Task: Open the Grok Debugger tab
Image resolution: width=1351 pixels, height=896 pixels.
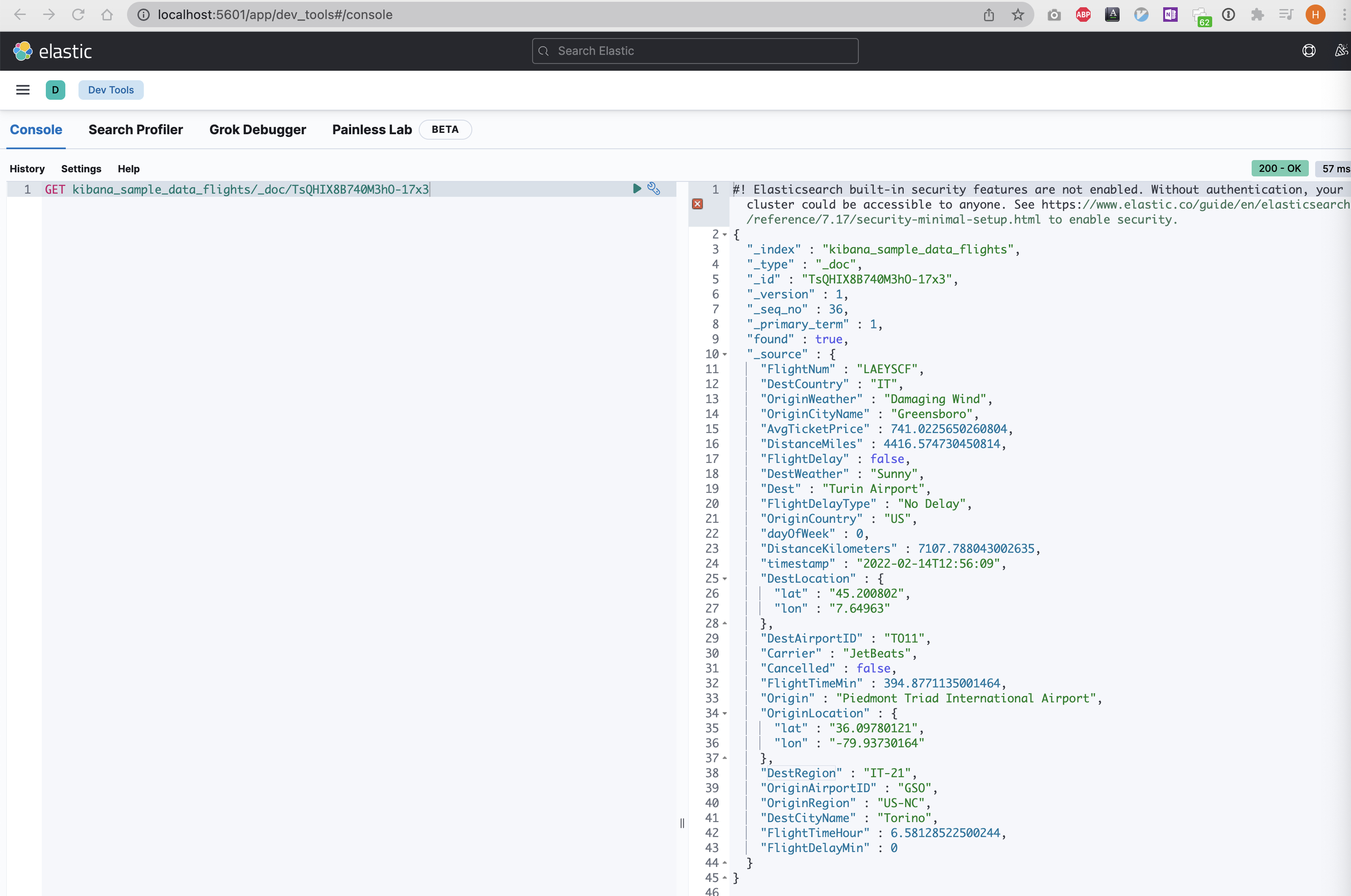Action: pos(258,130)
